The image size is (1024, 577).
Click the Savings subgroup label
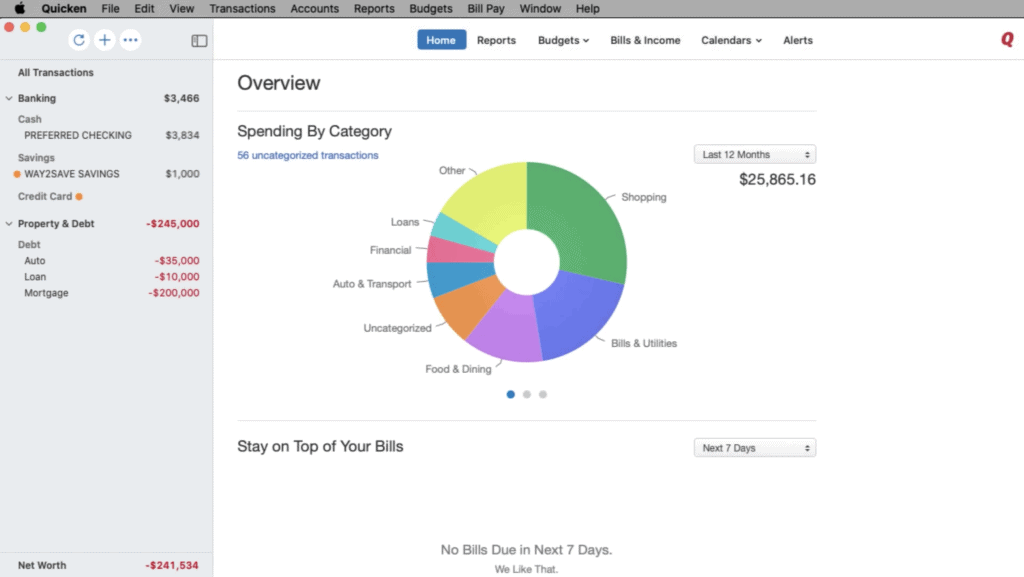(x=36, y=158)
